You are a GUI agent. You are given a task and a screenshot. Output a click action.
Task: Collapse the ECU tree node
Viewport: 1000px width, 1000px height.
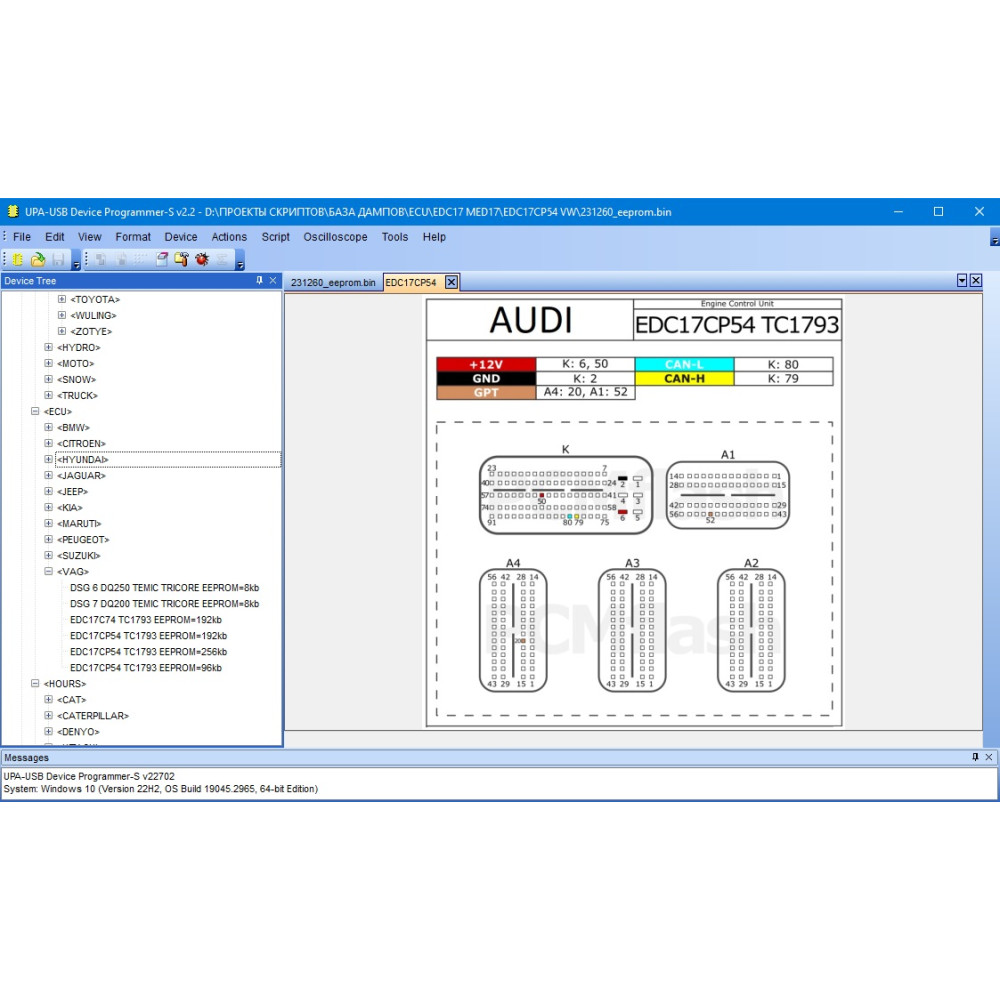35,411
